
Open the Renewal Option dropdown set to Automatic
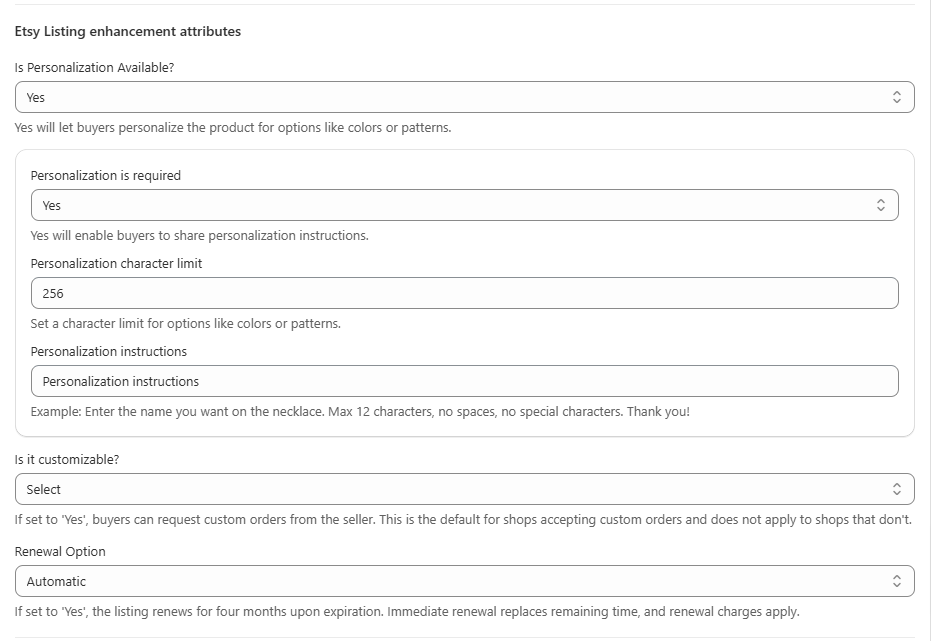pyautogui.click(x=464, y=582)
